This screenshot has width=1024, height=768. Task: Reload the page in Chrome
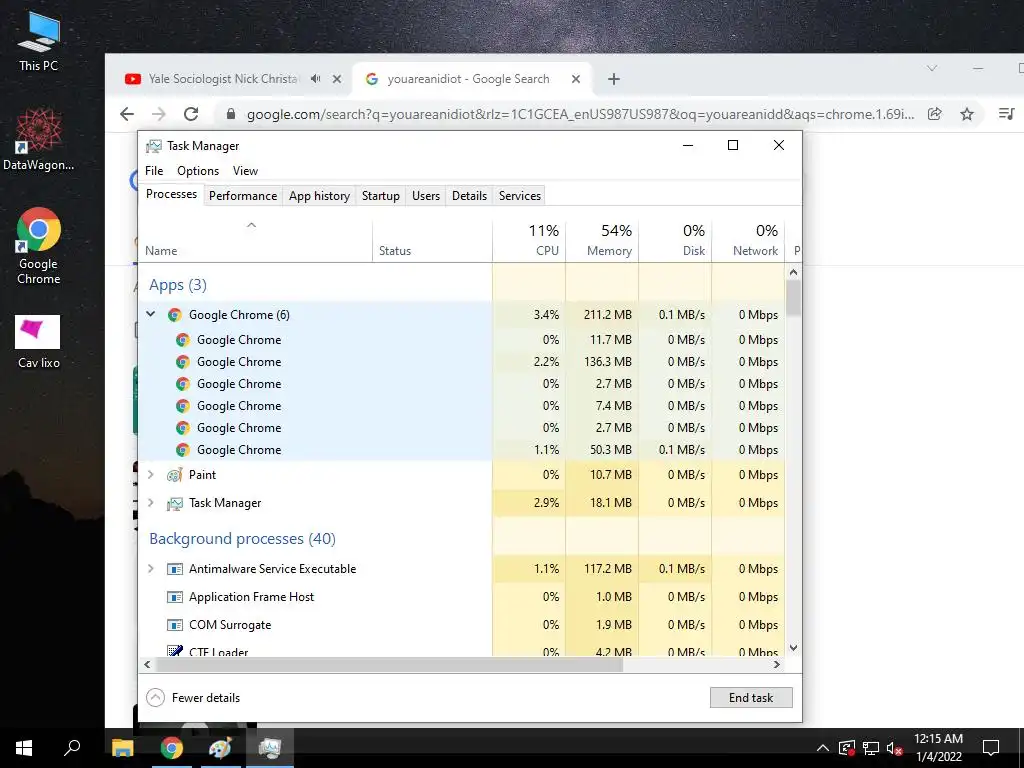point(191,114)
